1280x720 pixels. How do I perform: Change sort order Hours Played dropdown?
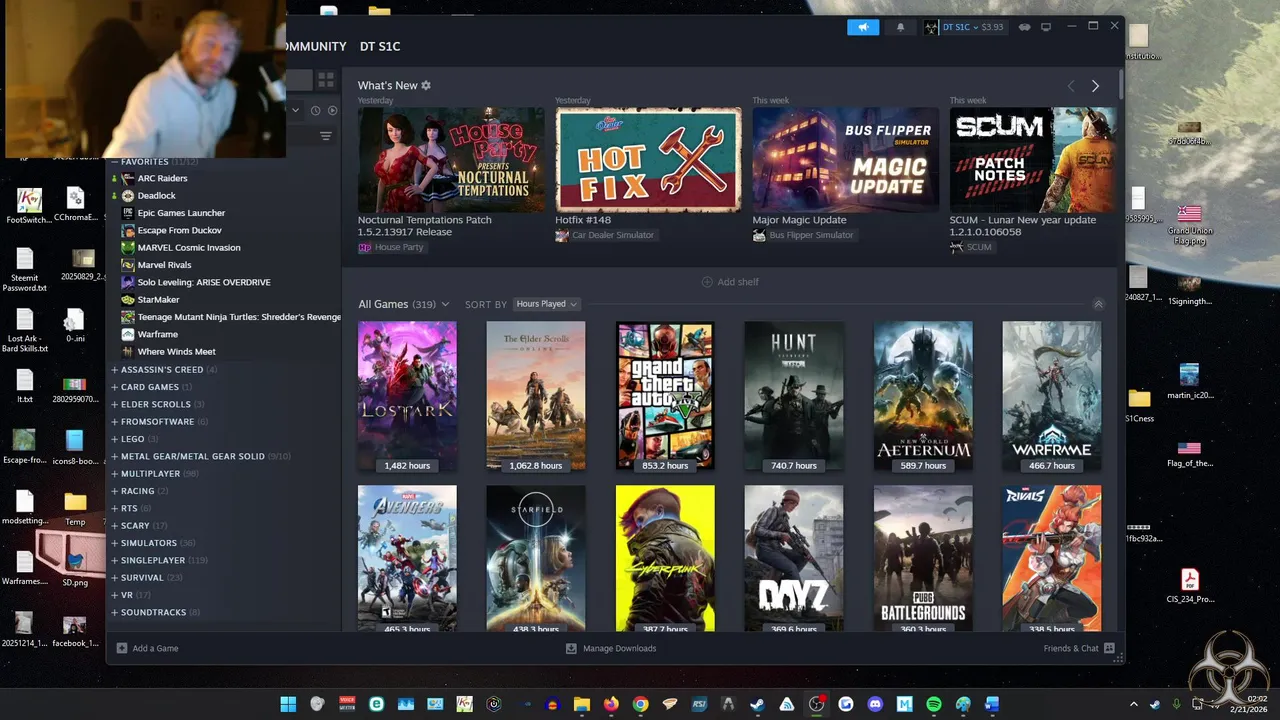tap(546, 304)
